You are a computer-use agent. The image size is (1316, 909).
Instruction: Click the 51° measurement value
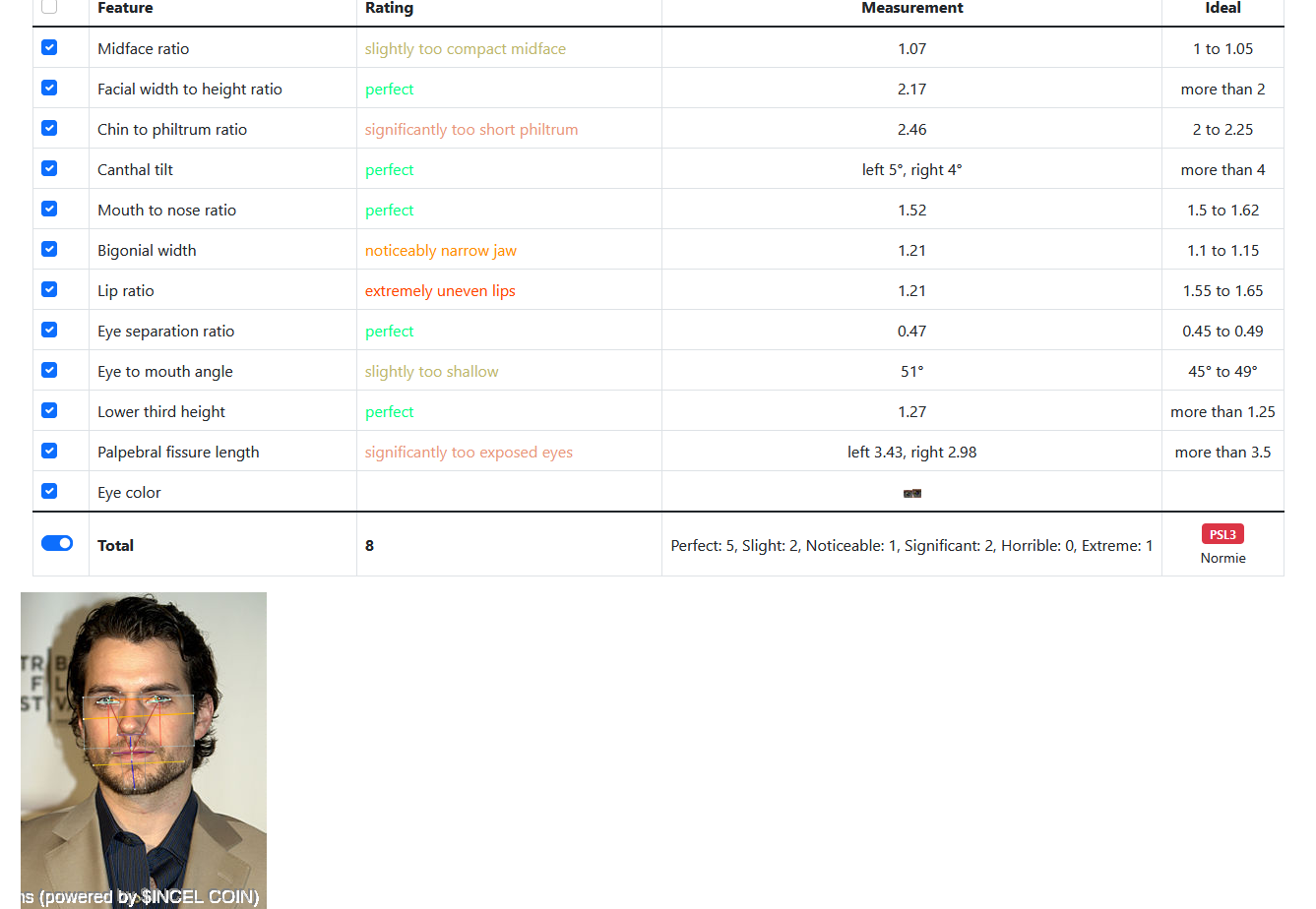[x=912, y=371]
